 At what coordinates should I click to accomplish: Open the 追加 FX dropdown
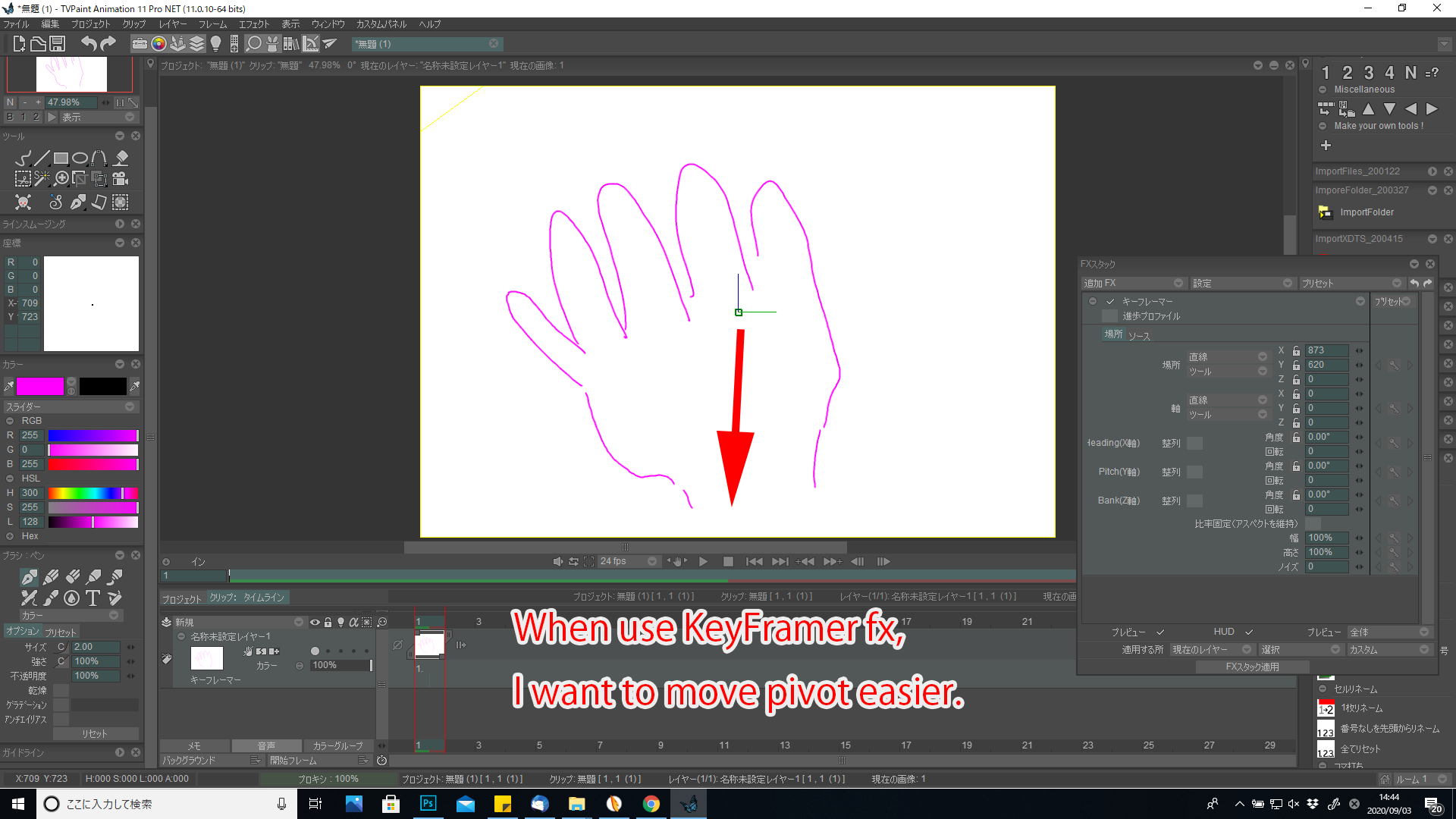point(1133,283)
